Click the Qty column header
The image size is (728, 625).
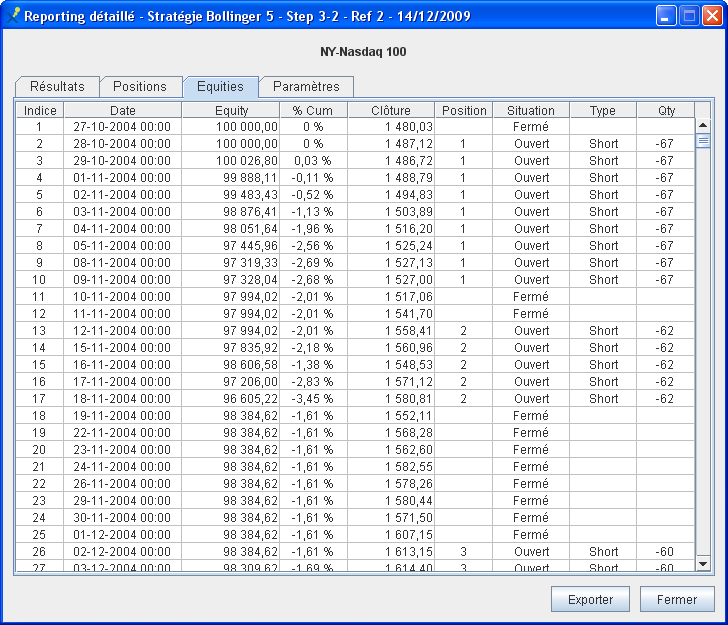pos(666,110)
